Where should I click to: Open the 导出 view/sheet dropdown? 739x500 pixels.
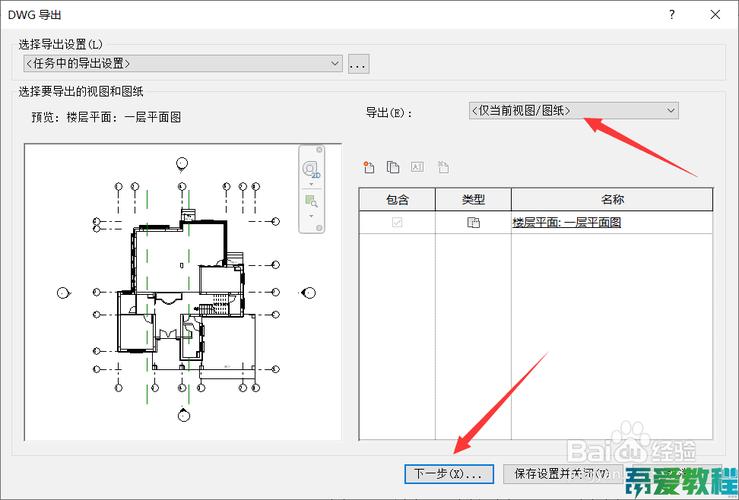tap(574, 111)
